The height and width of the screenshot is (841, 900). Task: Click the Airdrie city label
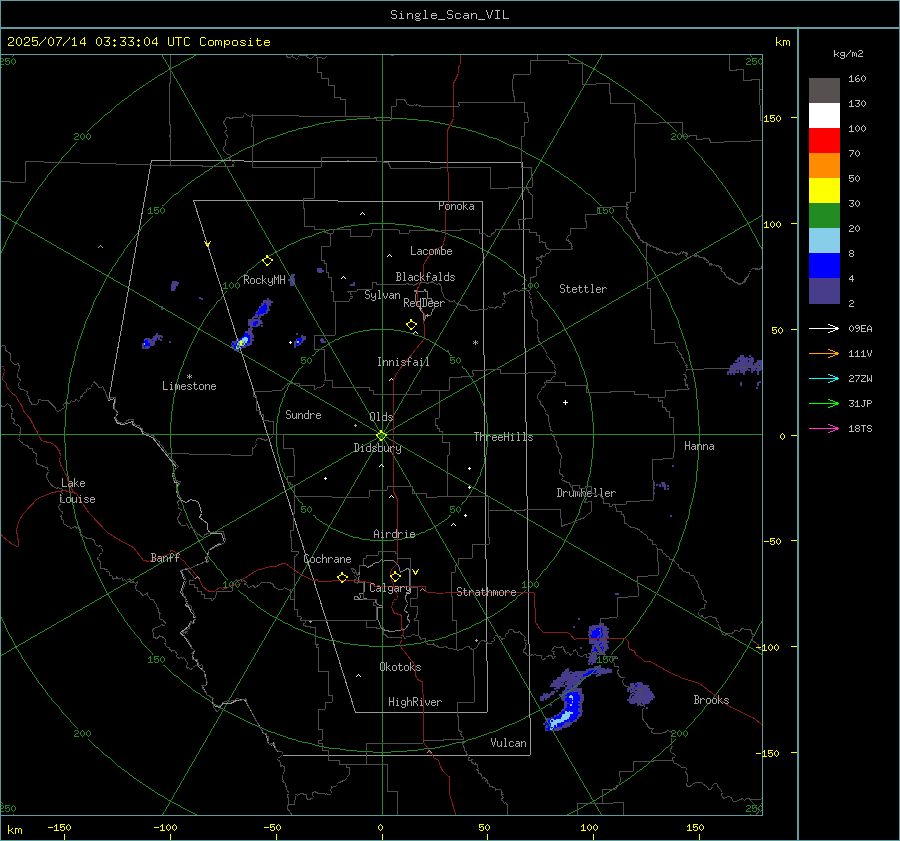point(394,534)
